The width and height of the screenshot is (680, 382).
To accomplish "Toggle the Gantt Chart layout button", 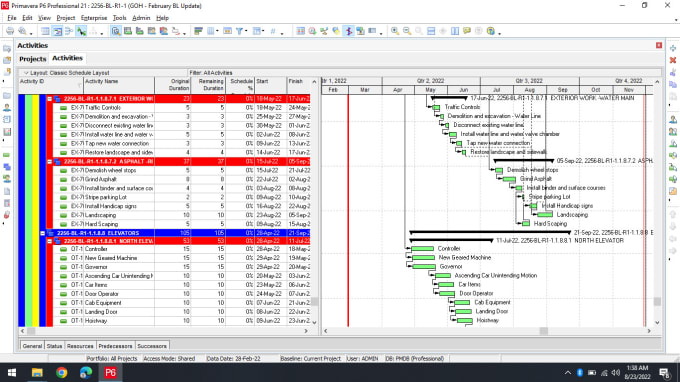I will point(57,31).
